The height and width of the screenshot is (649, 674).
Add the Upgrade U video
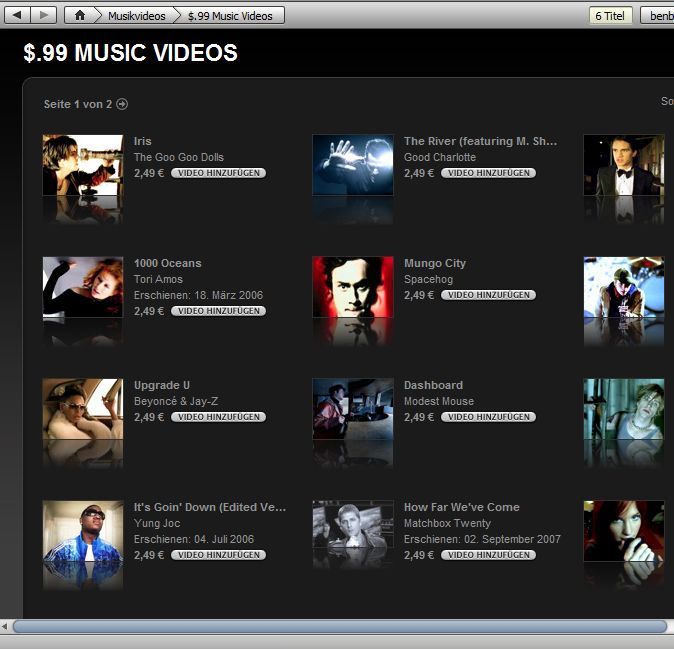click(218, 417)
